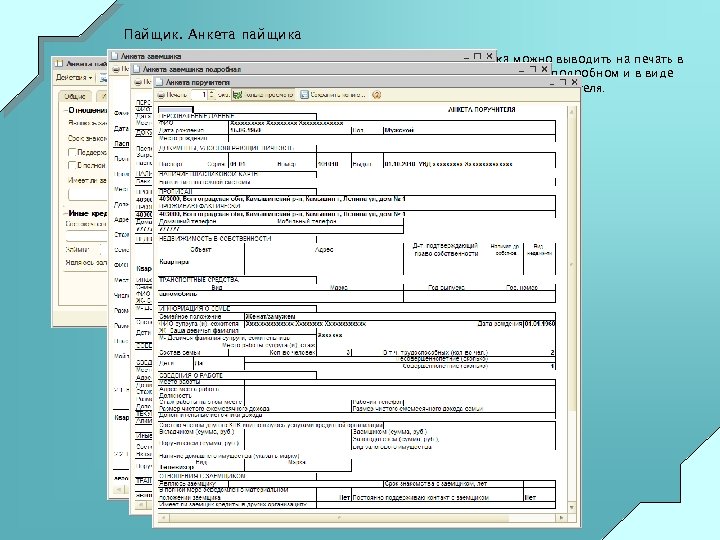Minimize the Анкета поручителя window
720x540 pixels.
pyautogui.click(x=552, y=83)
